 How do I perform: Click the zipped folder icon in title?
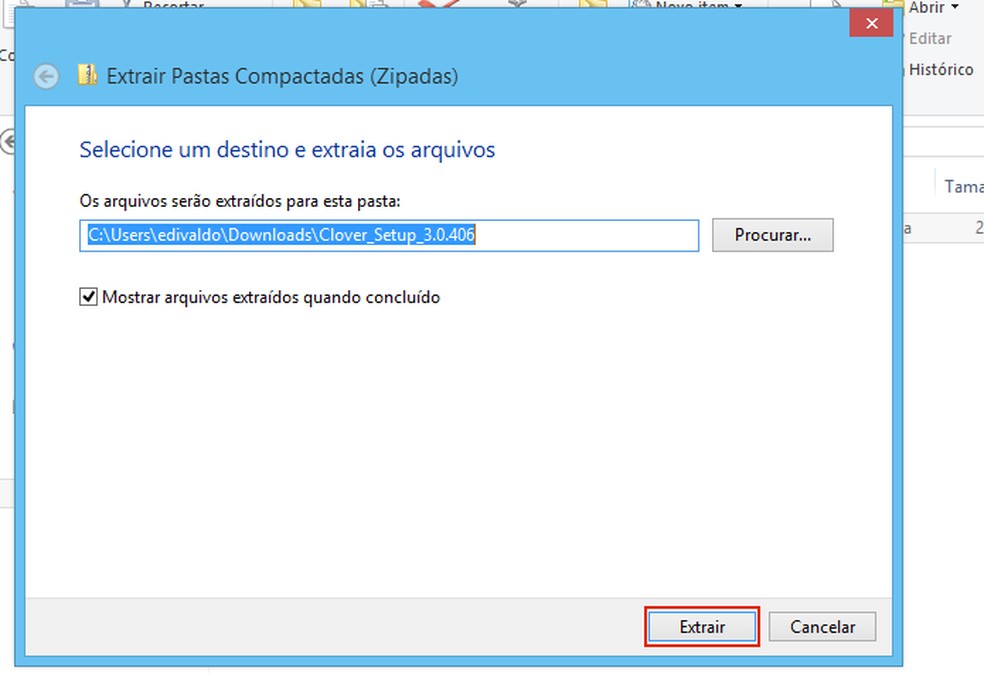coord(87,75)
